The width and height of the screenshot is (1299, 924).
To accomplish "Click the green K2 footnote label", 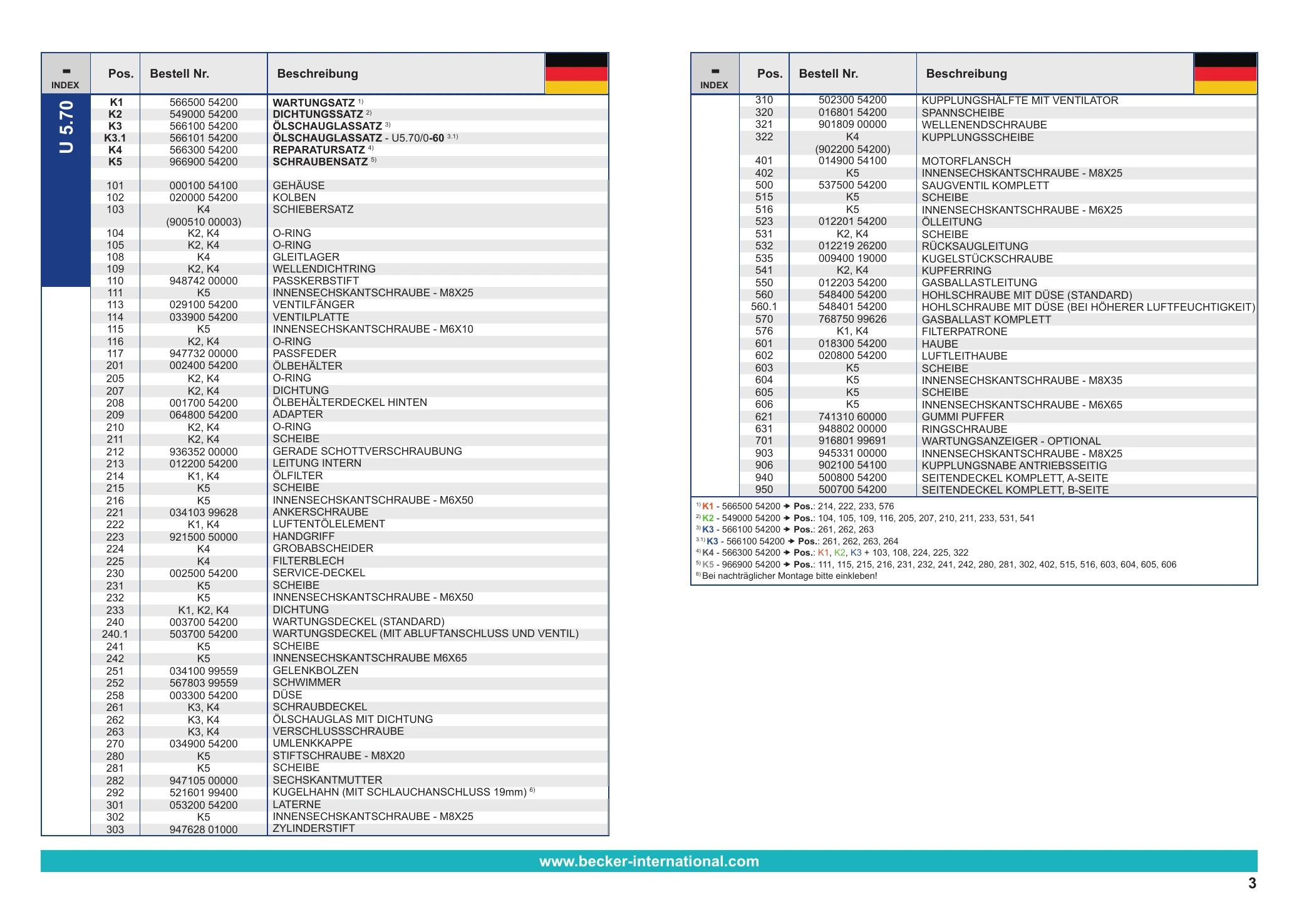I will point(708,518).
